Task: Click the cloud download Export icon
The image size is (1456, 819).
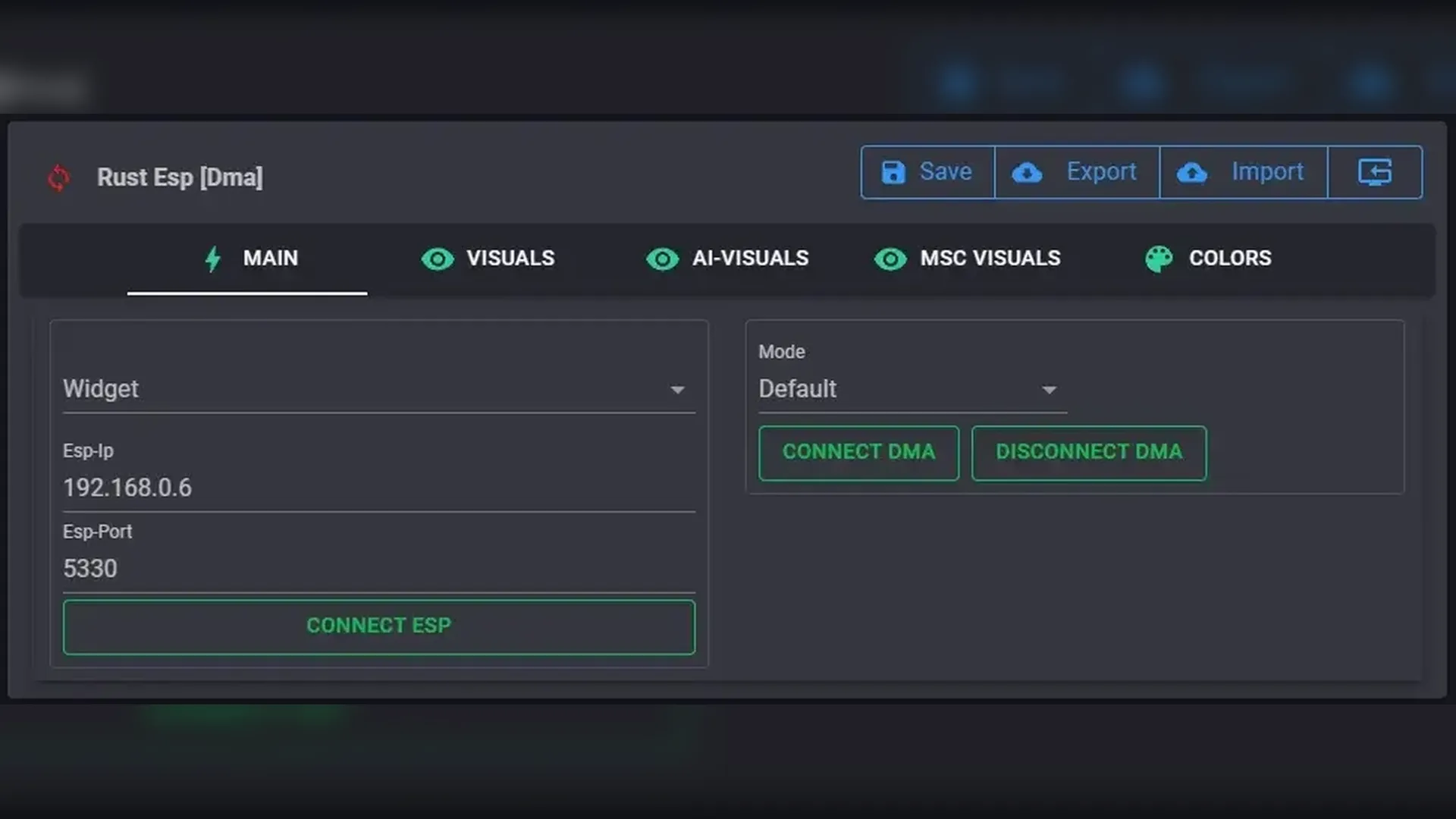Action: (1027, 173)
